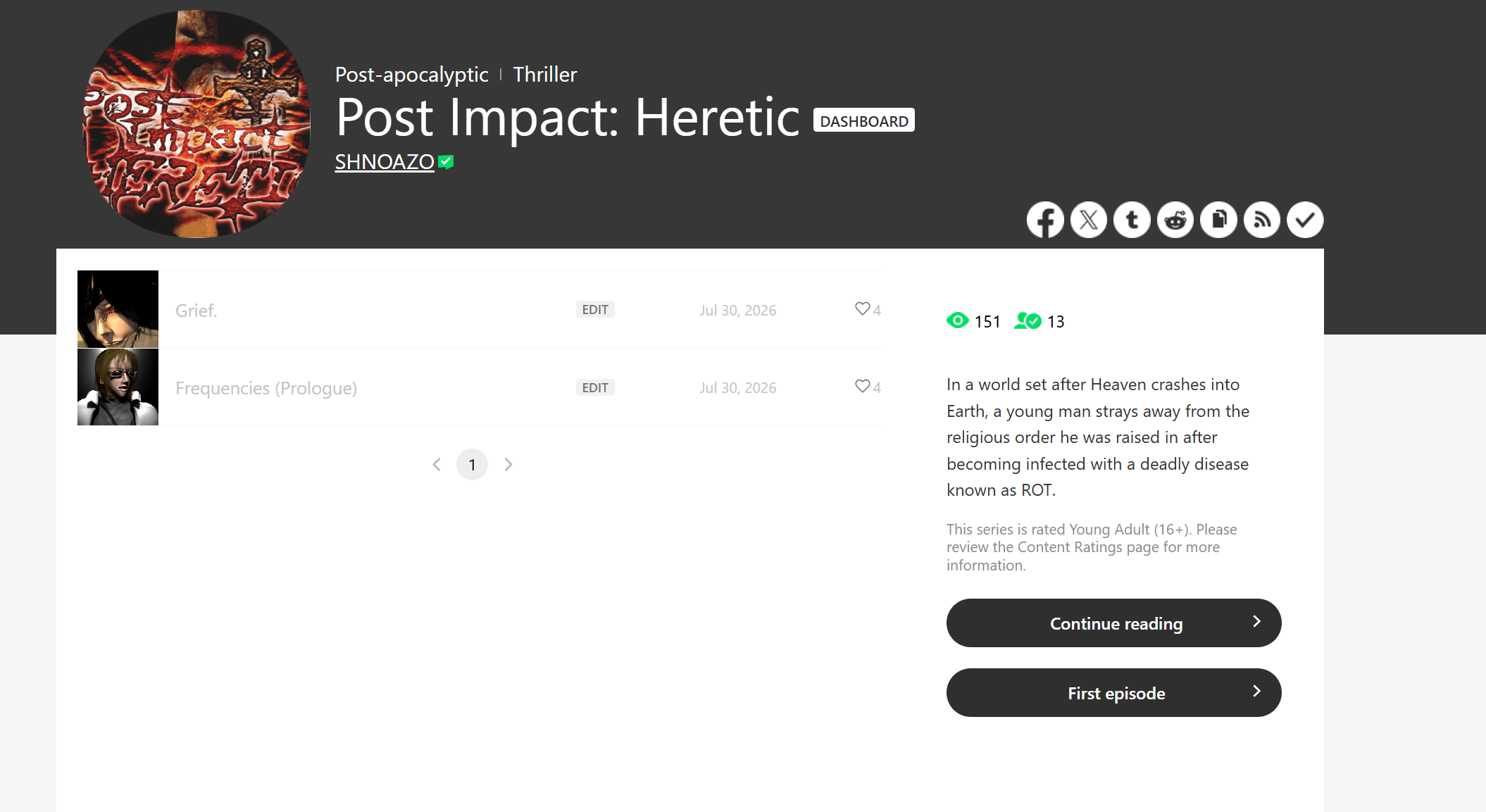Copy series link with clipboard icon
Image resolution: width=1486 pixels, height=812 pixels.
pos(1218,220)
